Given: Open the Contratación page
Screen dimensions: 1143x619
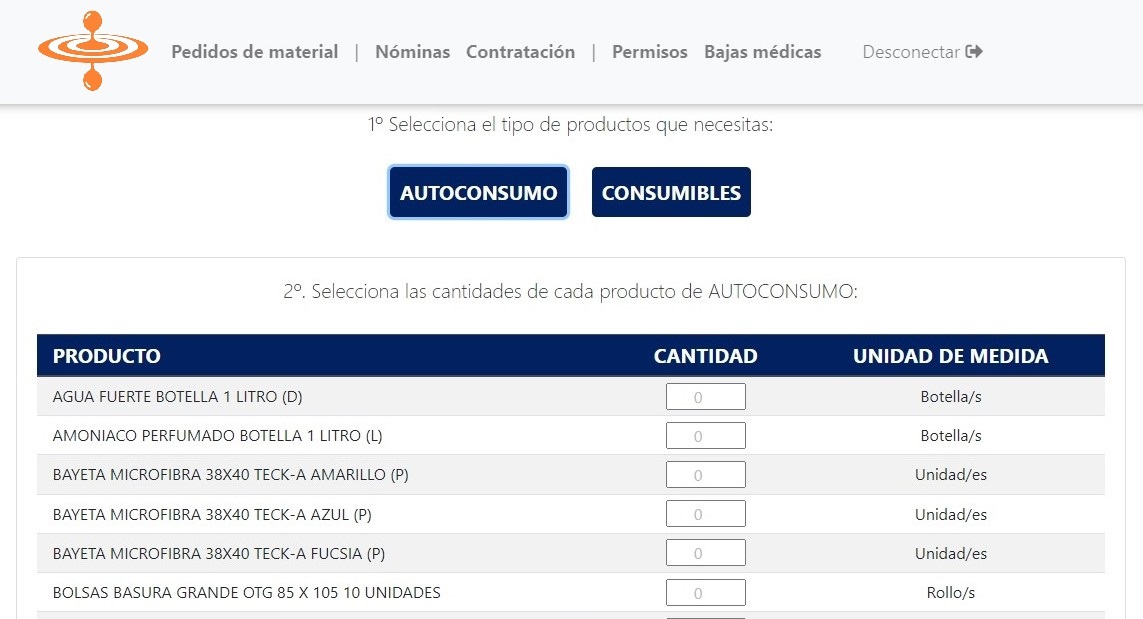Looking at the screenshot, I should (520, 52).
